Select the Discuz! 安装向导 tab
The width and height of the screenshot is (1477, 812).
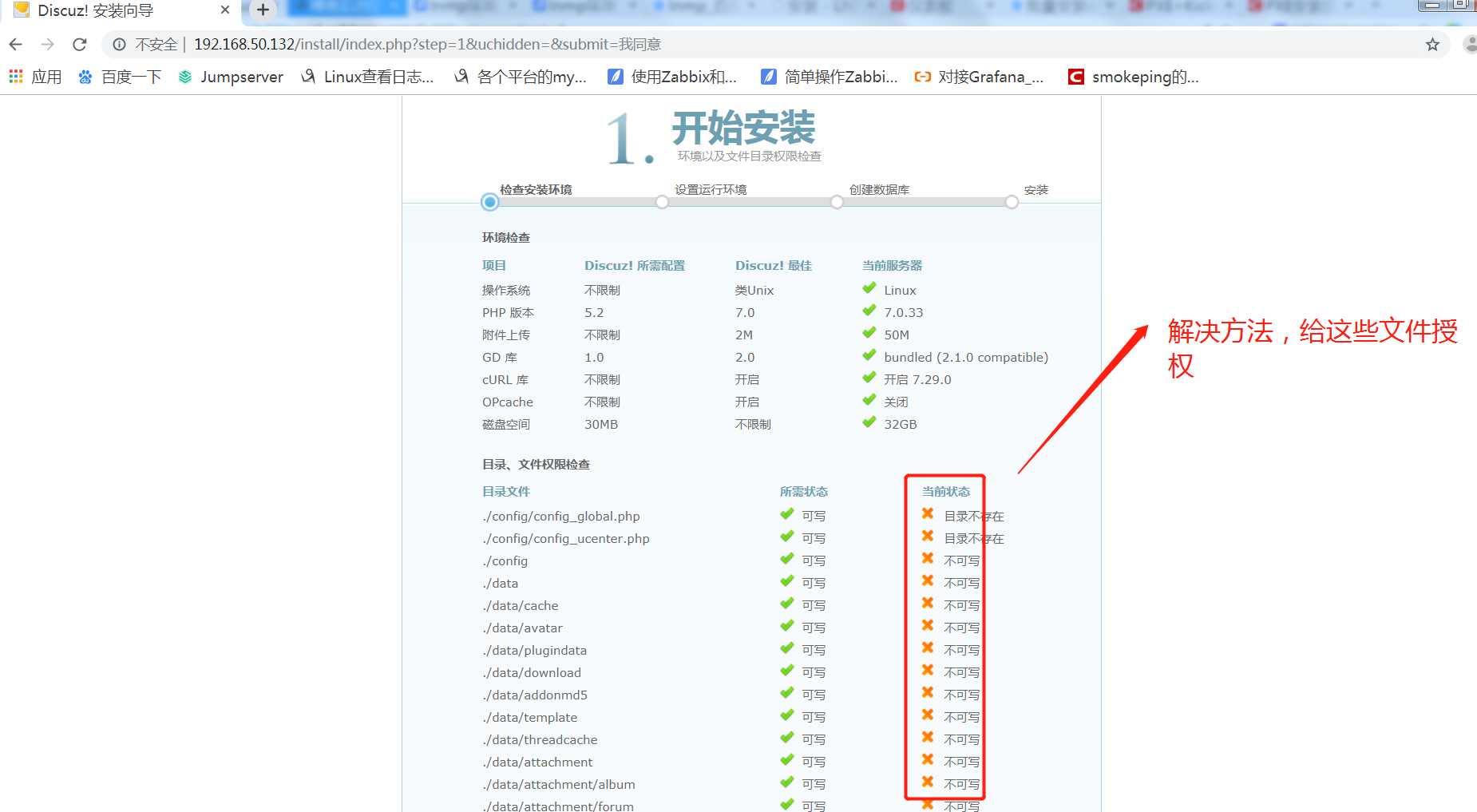[120, 10]
